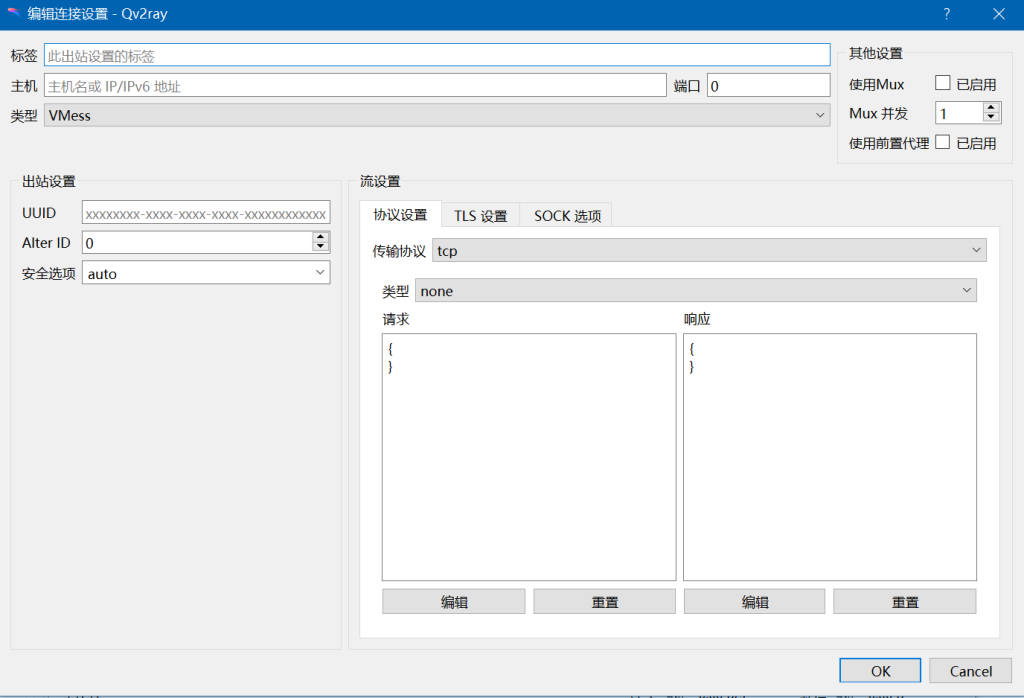Image resolution: width=1024 pixels, height=698 pixels.
Task: Enable the 使用前置代理 checkbox
Action: (x=942, y=142)
